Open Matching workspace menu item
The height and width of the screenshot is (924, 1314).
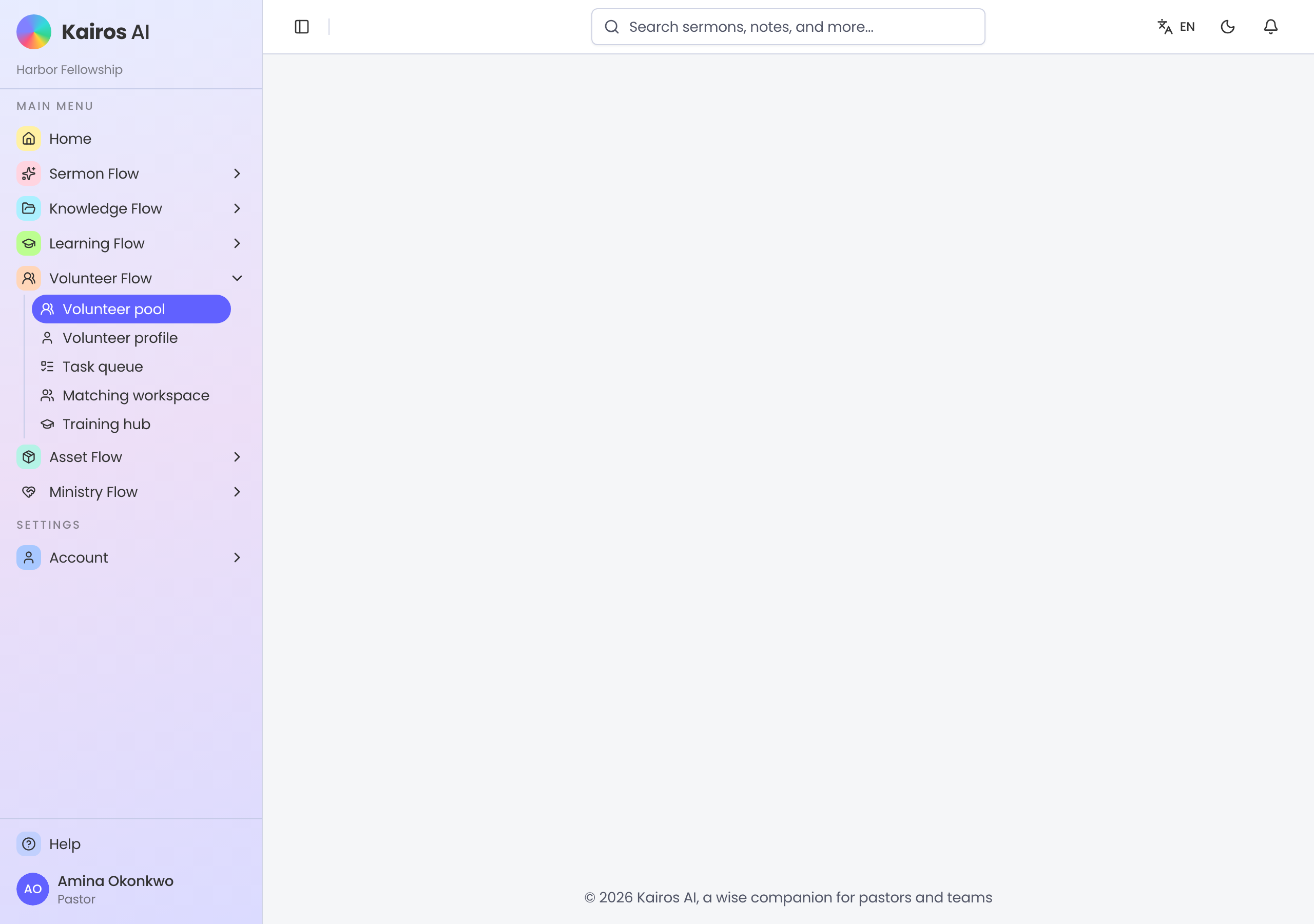point(131,395)
